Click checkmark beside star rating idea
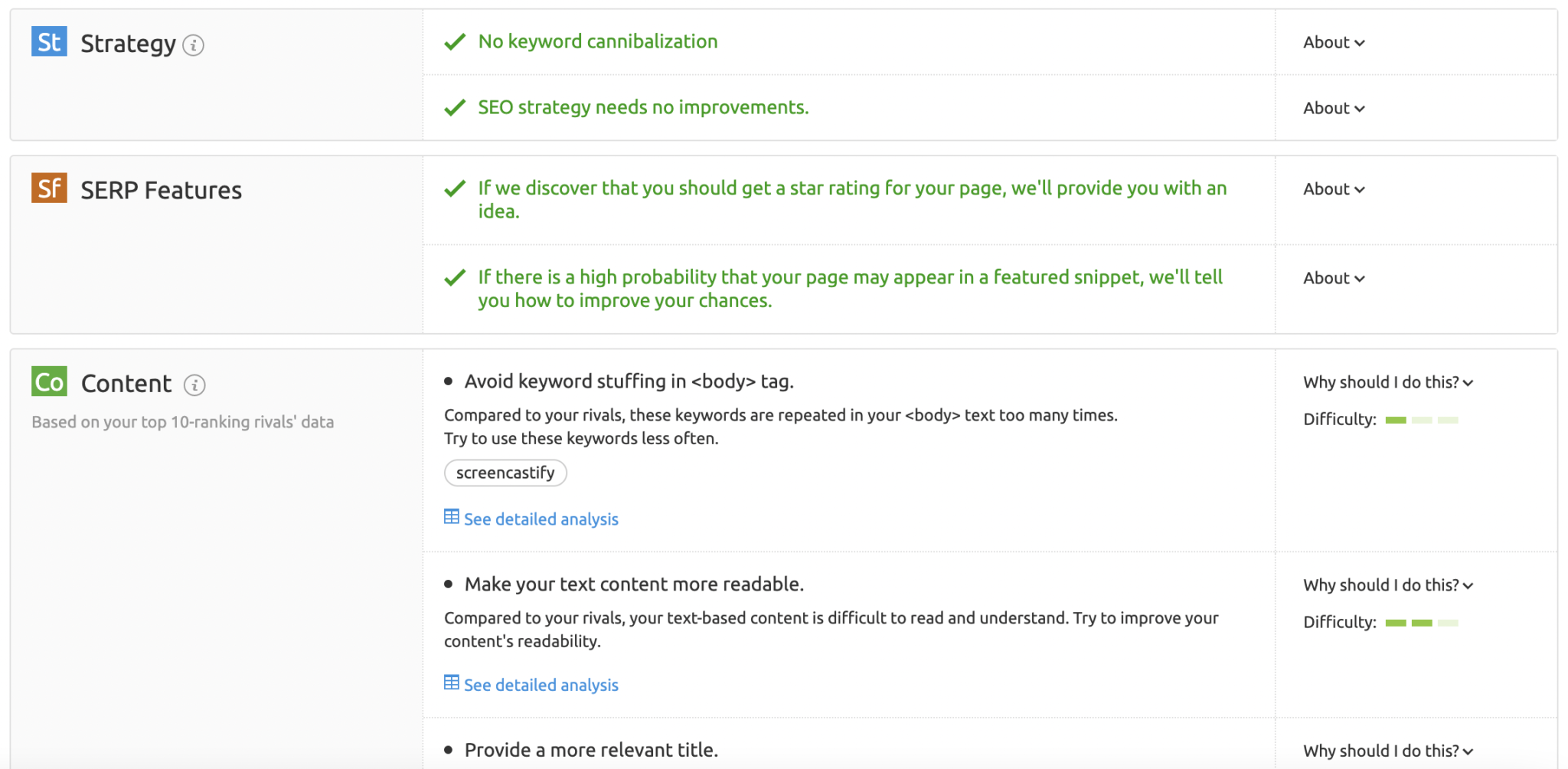 455,188
